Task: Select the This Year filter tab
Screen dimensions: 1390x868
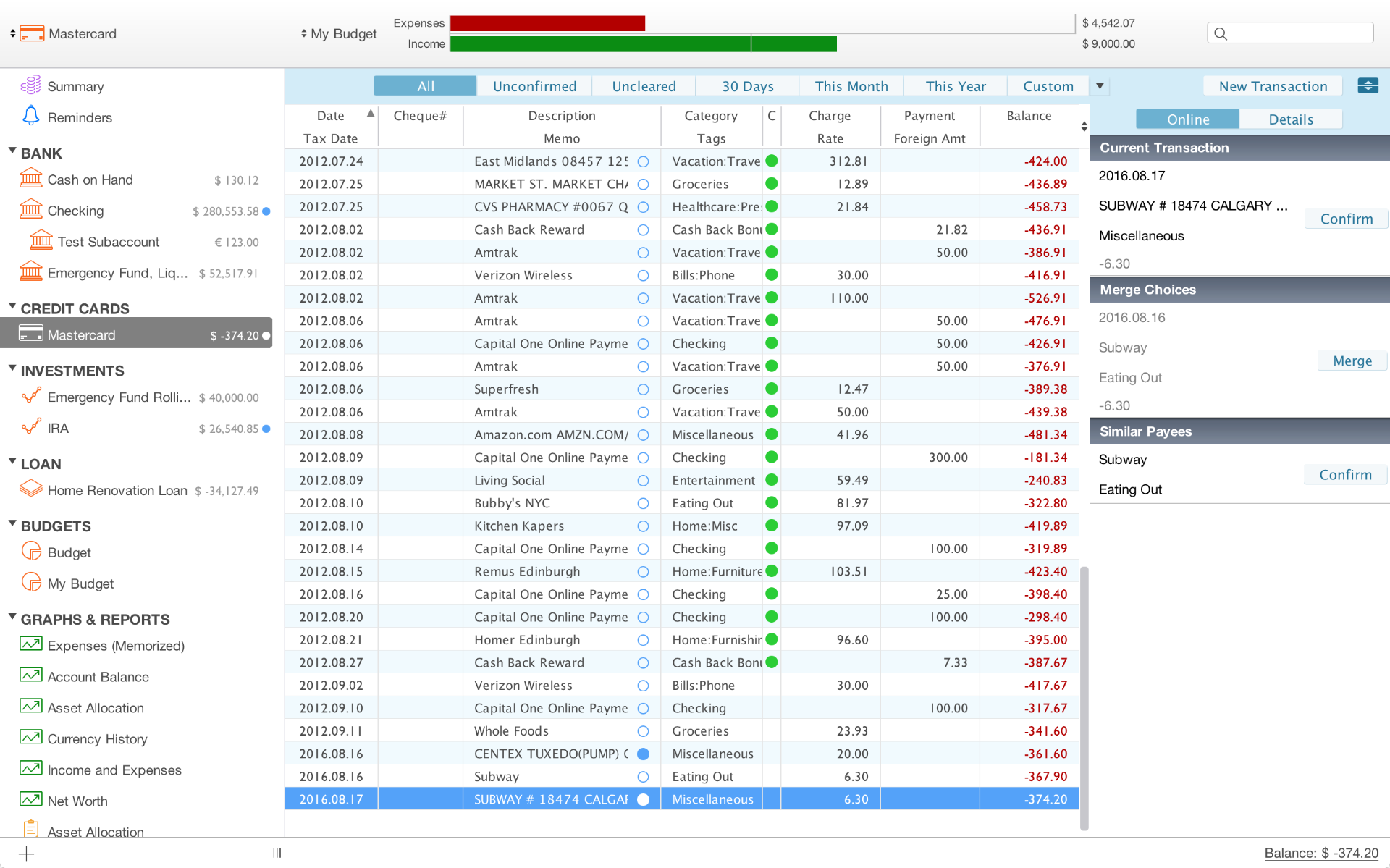Action: 956,86
